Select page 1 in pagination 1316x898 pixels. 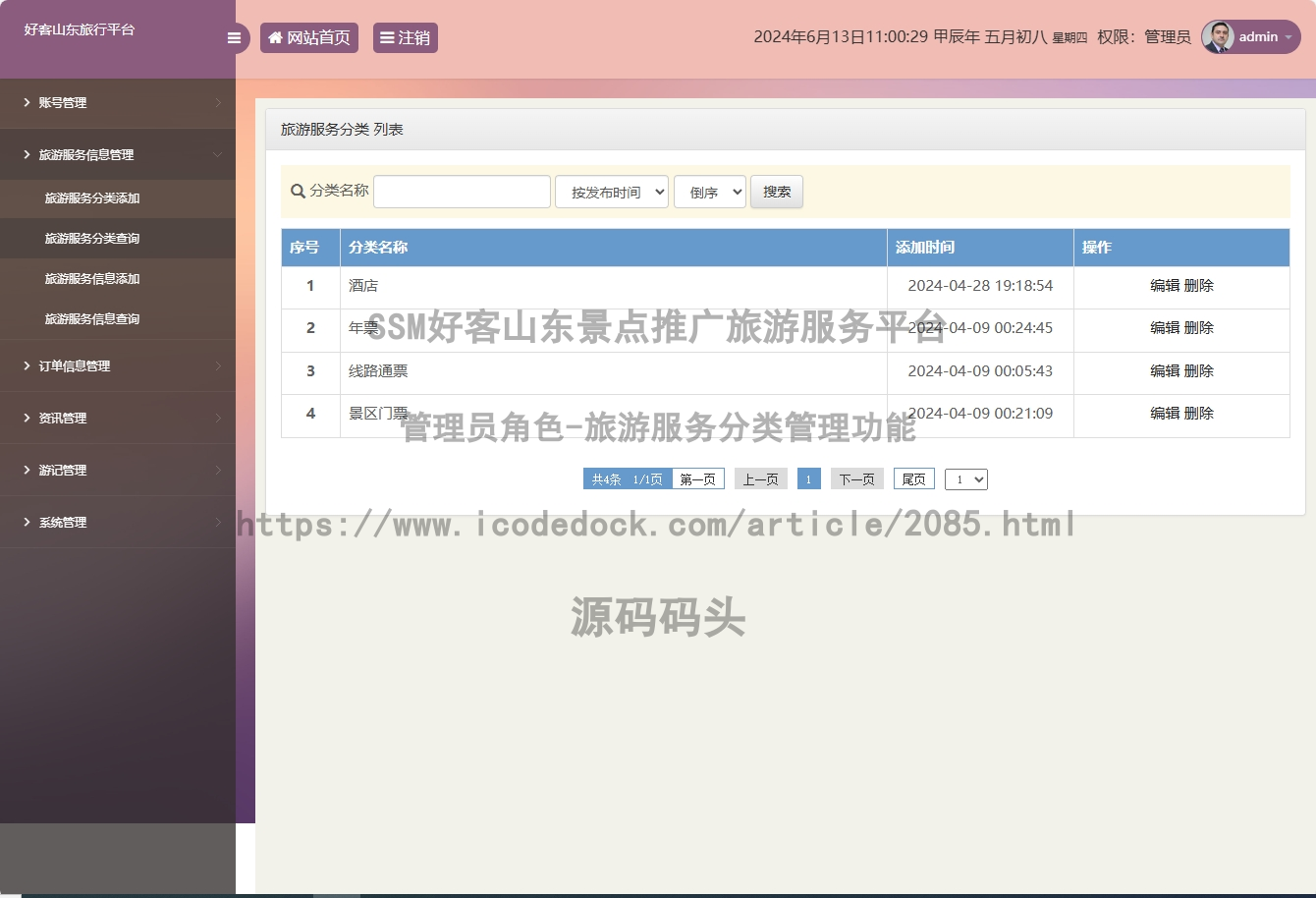click(x=808, y=479)
